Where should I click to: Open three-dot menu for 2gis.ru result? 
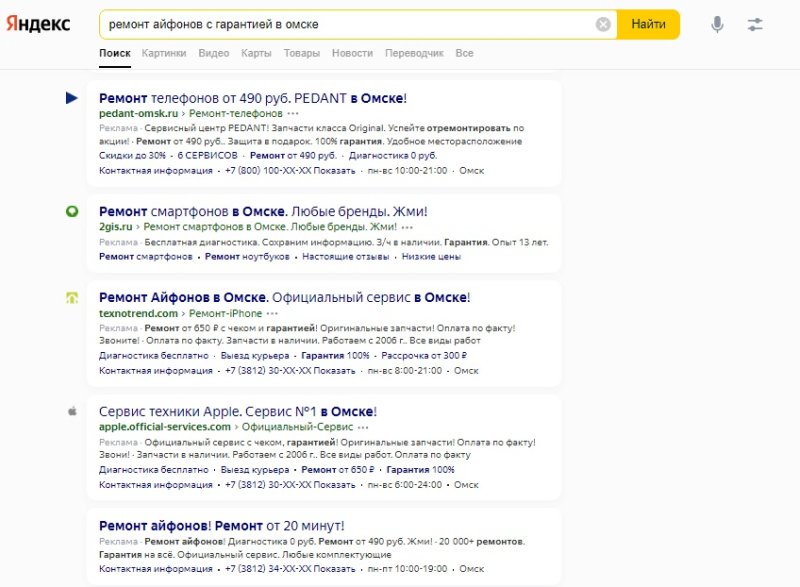pos(408,228)
